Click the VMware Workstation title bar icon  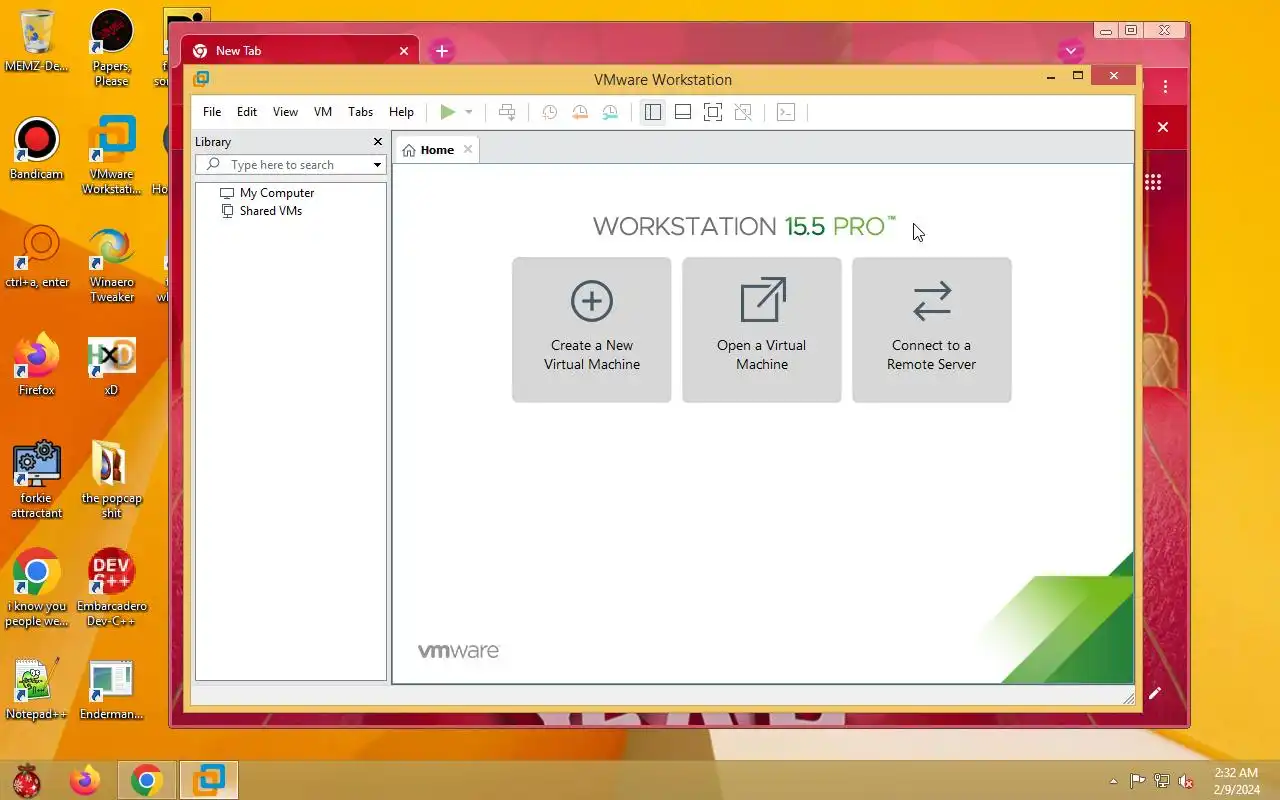tap(201, 79)
